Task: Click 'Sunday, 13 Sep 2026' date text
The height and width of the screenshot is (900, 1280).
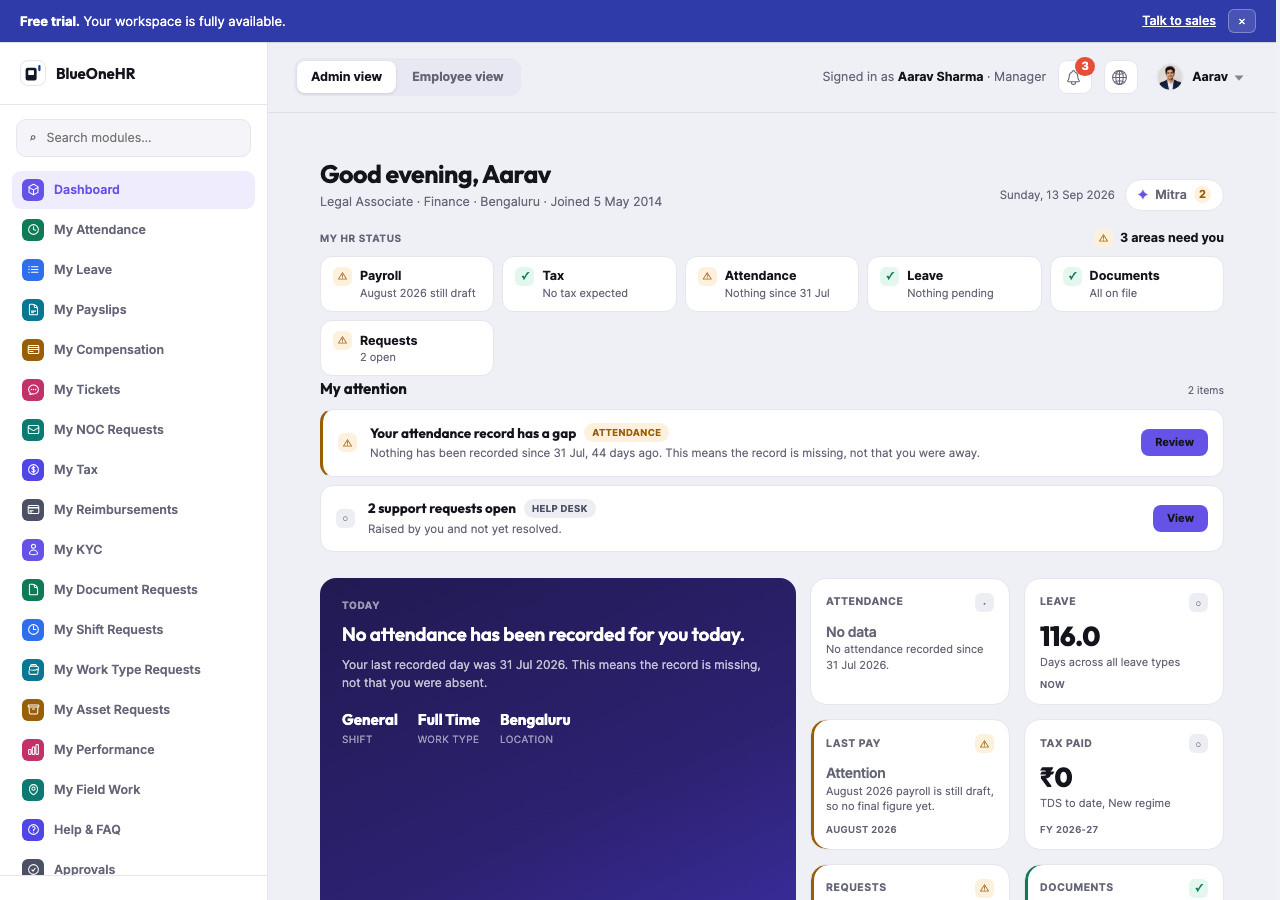Action: (1057, 195)
